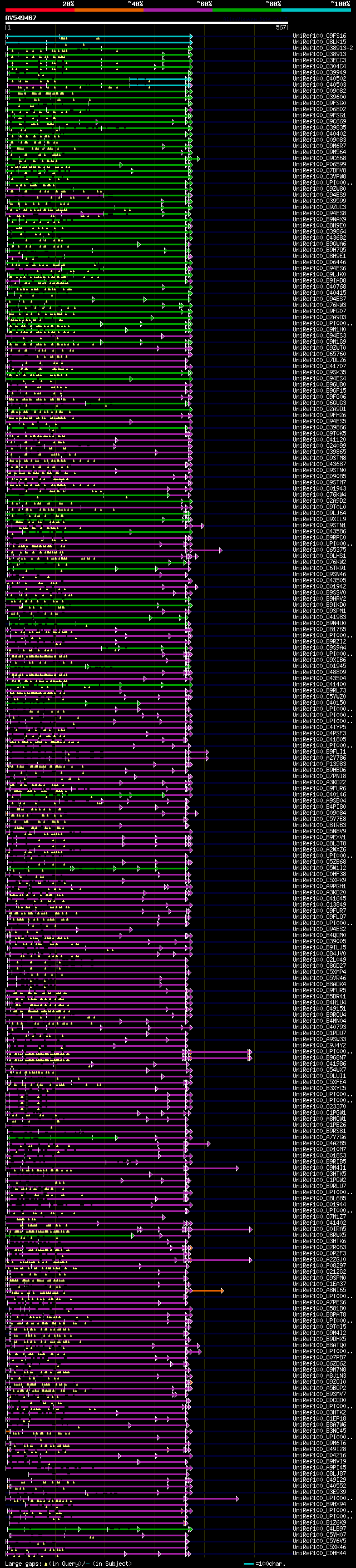Click the green ~80% identity scale segment

[x=247, y=10]
